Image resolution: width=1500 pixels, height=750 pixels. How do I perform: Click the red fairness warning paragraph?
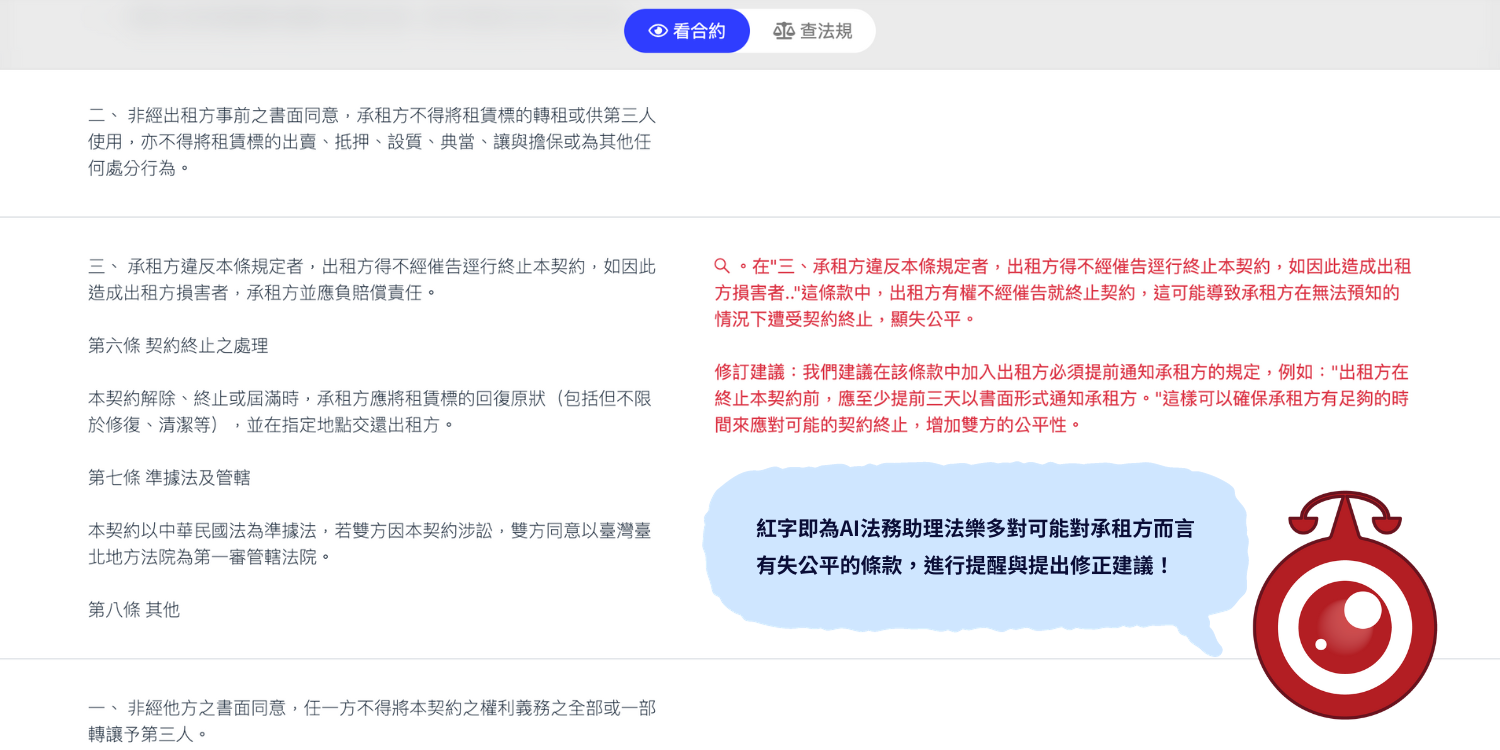click(x=1061, y=293)
